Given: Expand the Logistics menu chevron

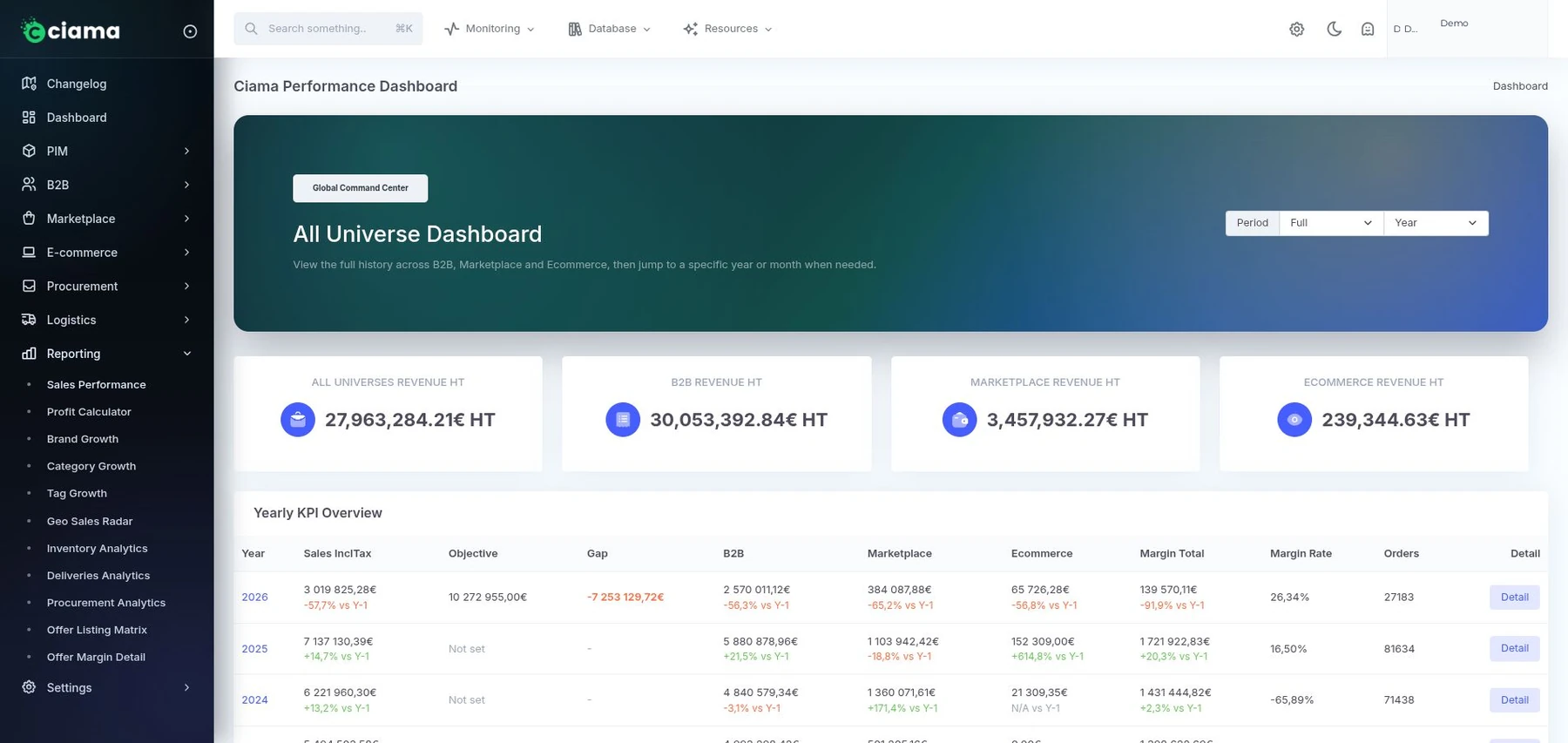Looking at the screenshot, I should click(x=186, y=320).
